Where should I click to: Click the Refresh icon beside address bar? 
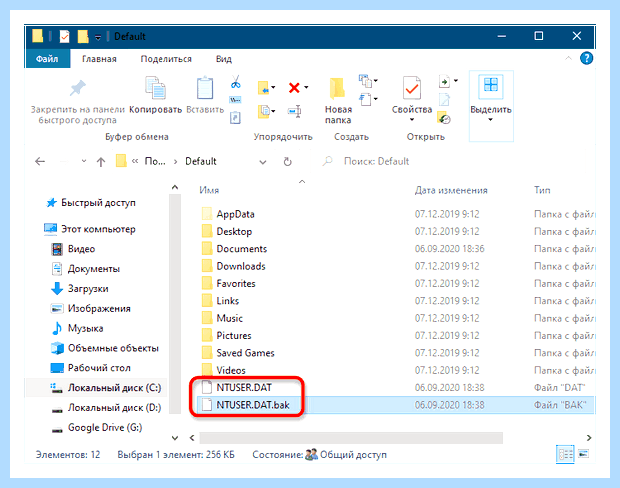click(287, 161)
